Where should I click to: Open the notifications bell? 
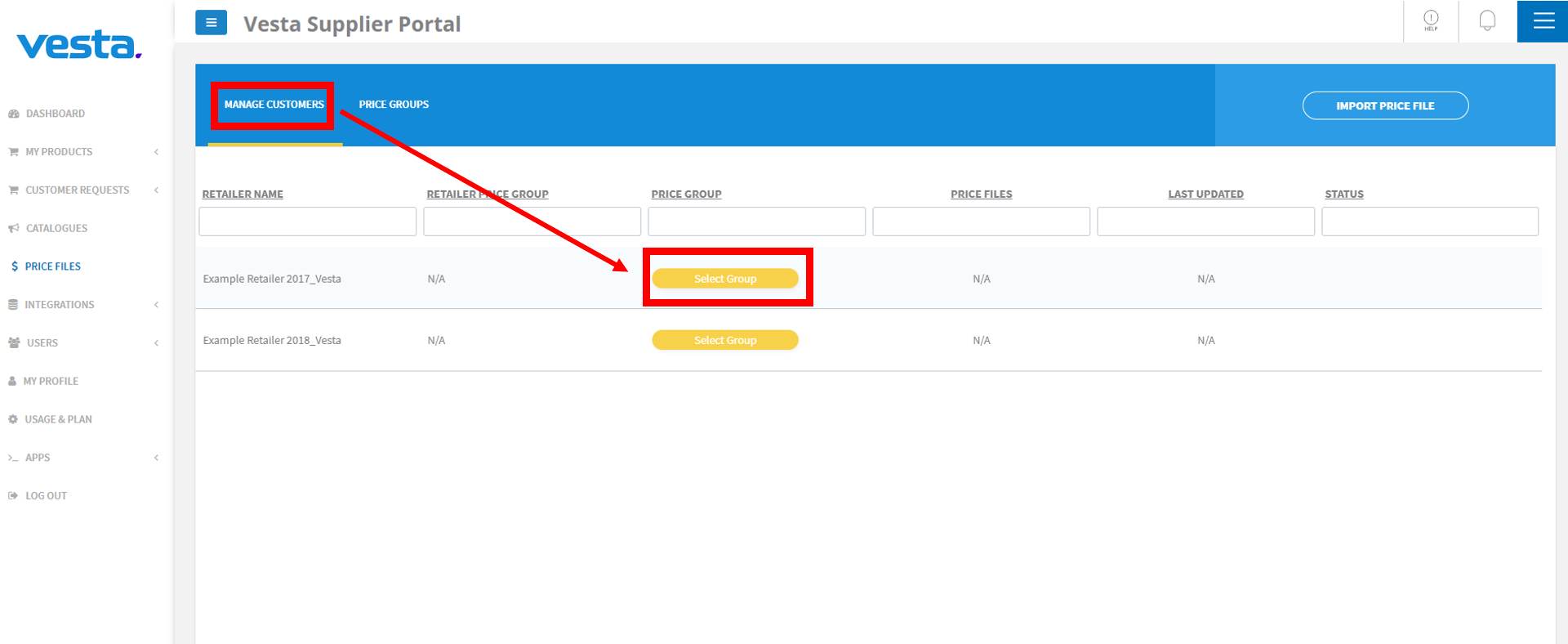[x=1487, y=20]
